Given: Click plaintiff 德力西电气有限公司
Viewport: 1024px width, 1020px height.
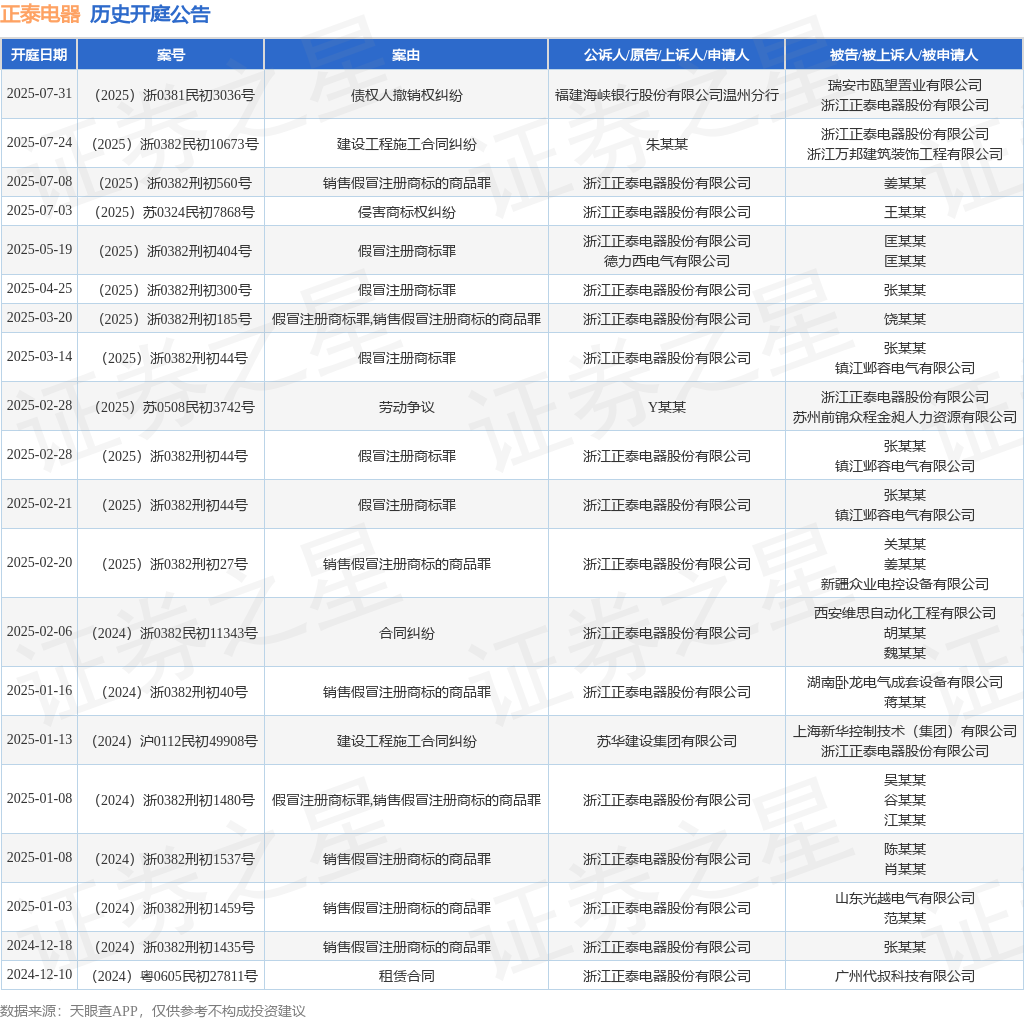Looking at the screenshot, I should coord(667,261).
